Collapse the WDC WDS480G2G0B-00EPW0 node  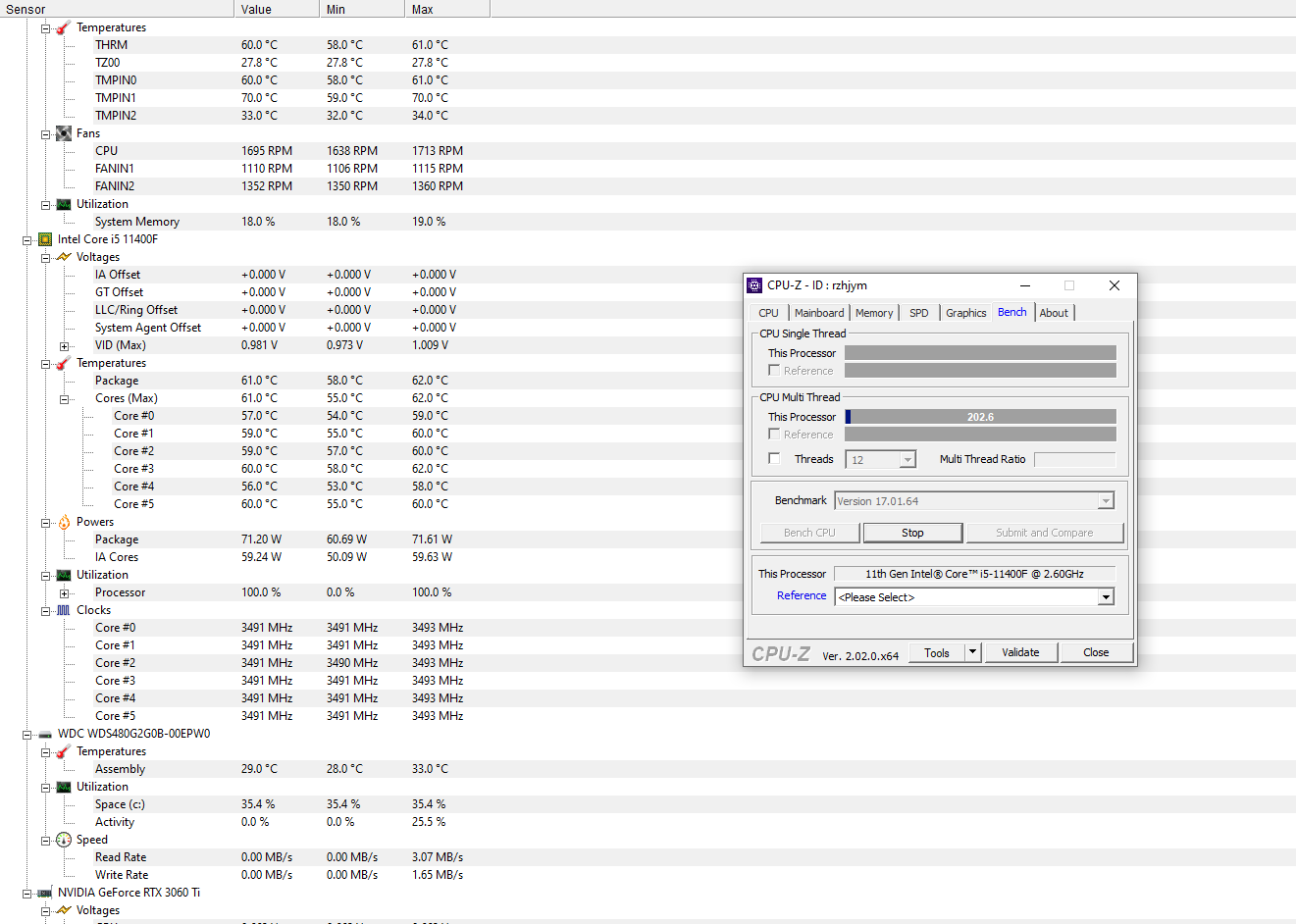click(x=26, y=734)
